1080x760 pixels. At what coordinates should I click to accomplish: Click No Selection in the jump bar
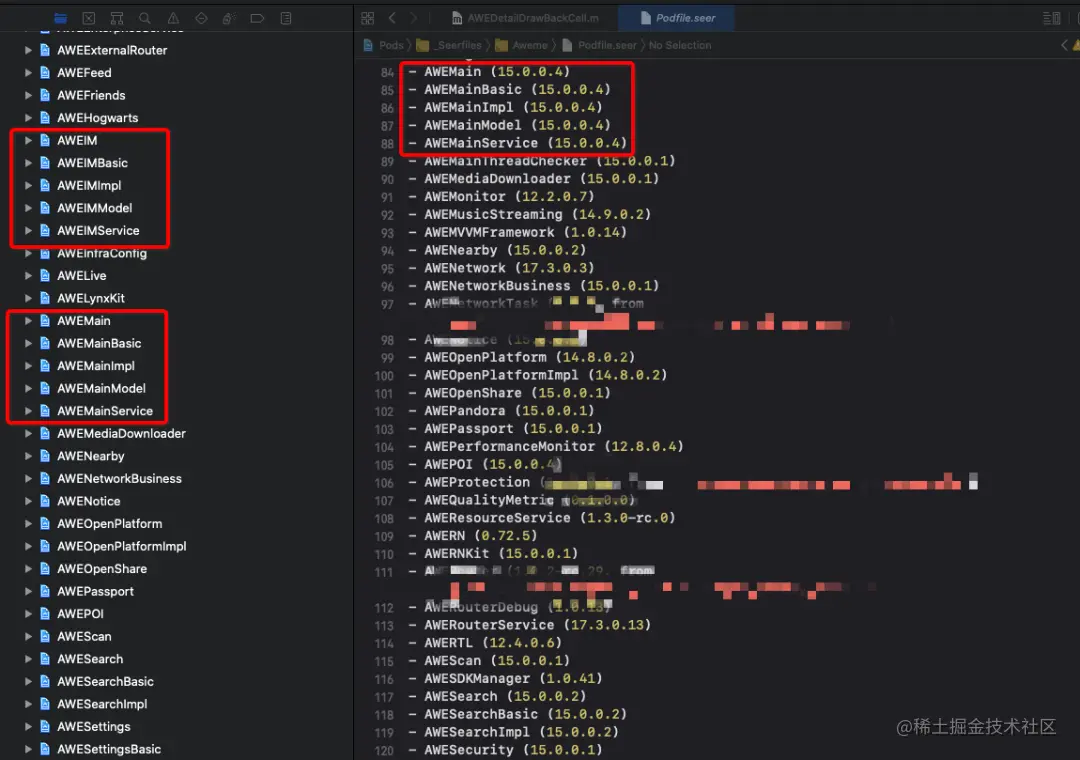pos(680,45)
